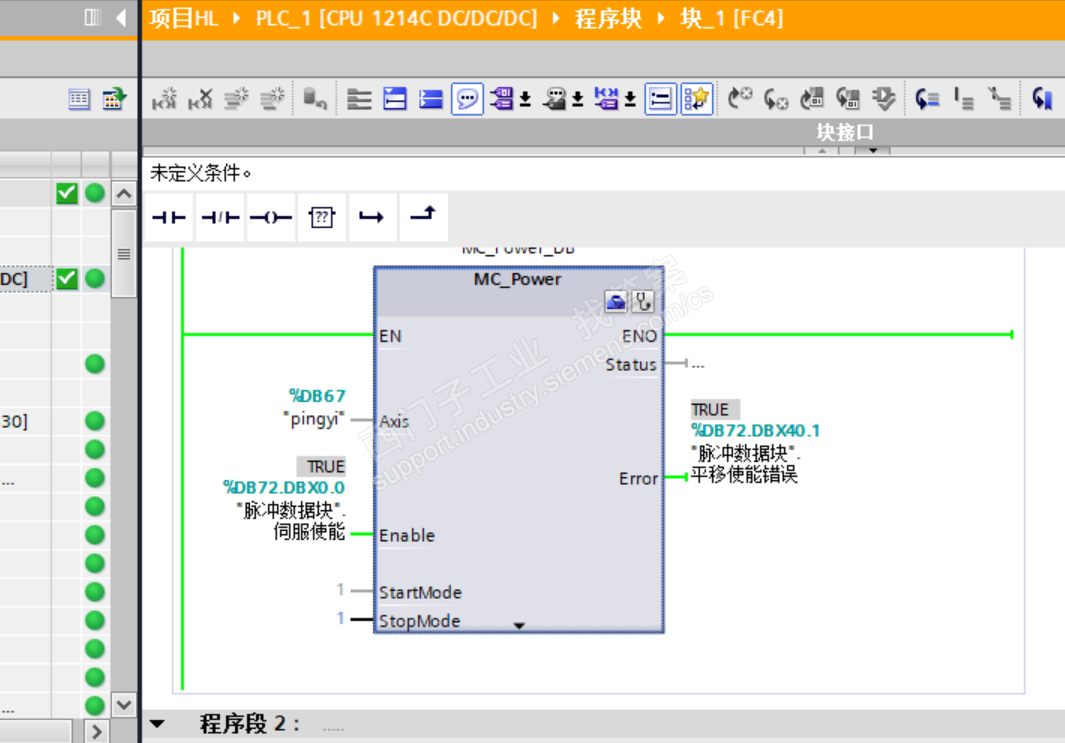Open dropdown beside absolute/symbolic operands icon

(525, 100)
